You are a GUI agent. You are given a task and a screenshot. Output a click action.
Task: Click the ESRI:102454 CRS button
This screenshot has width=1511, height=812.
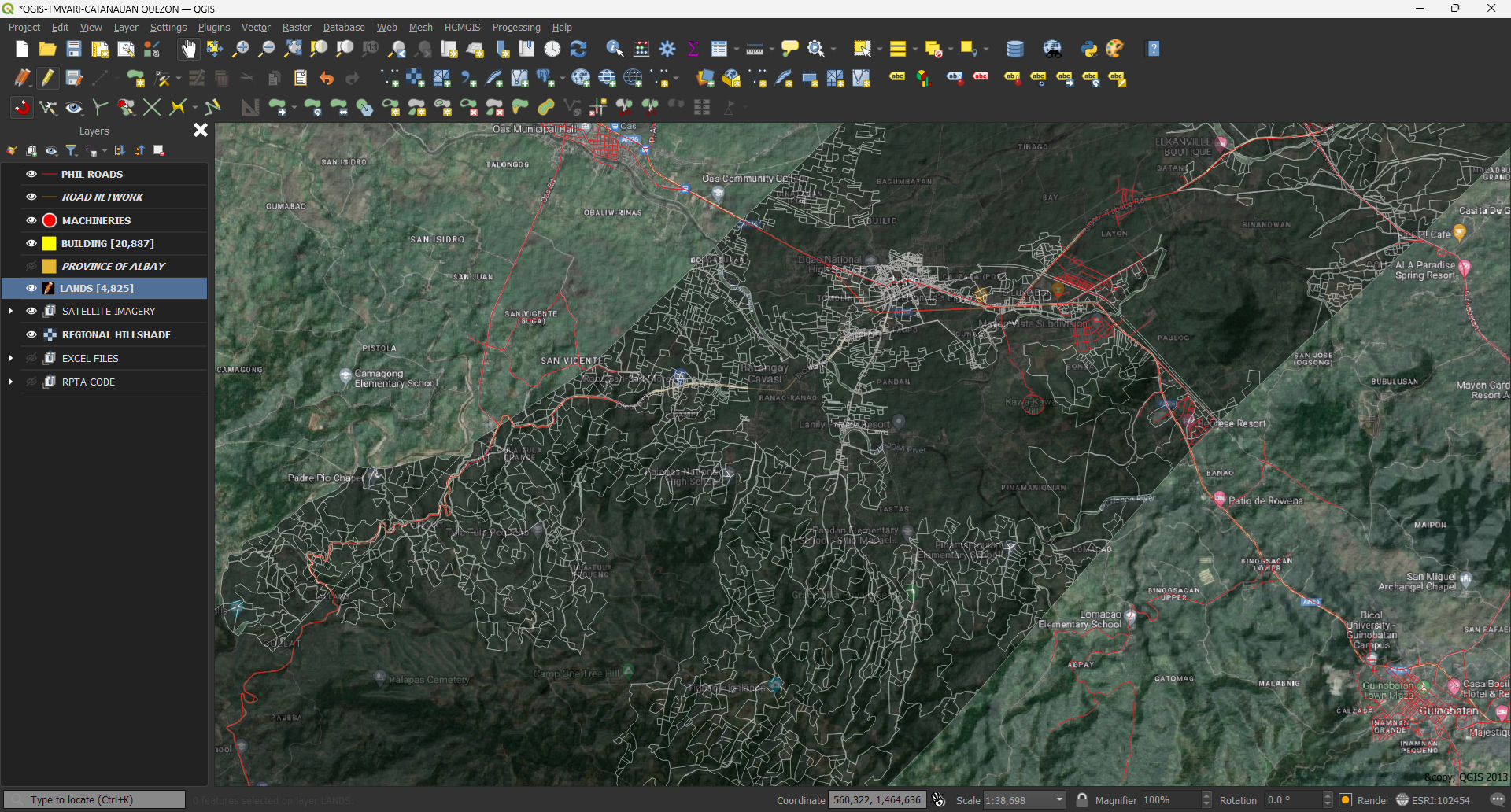point(1433,800)
